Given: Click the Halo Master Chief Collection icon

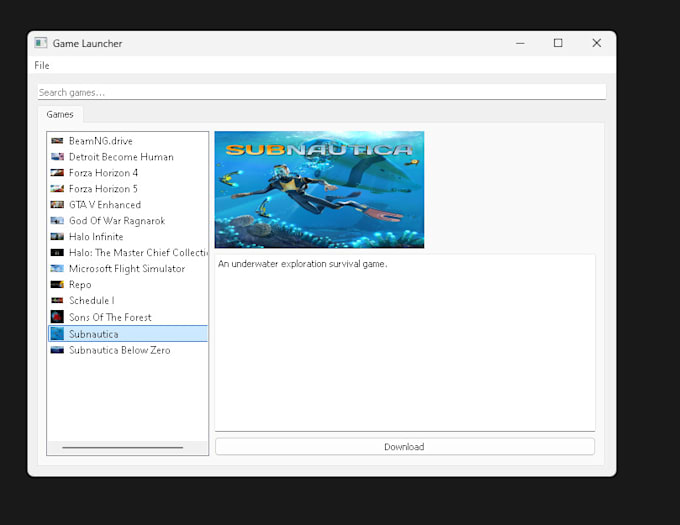Looking at the screenshot, I should [57, 252].
